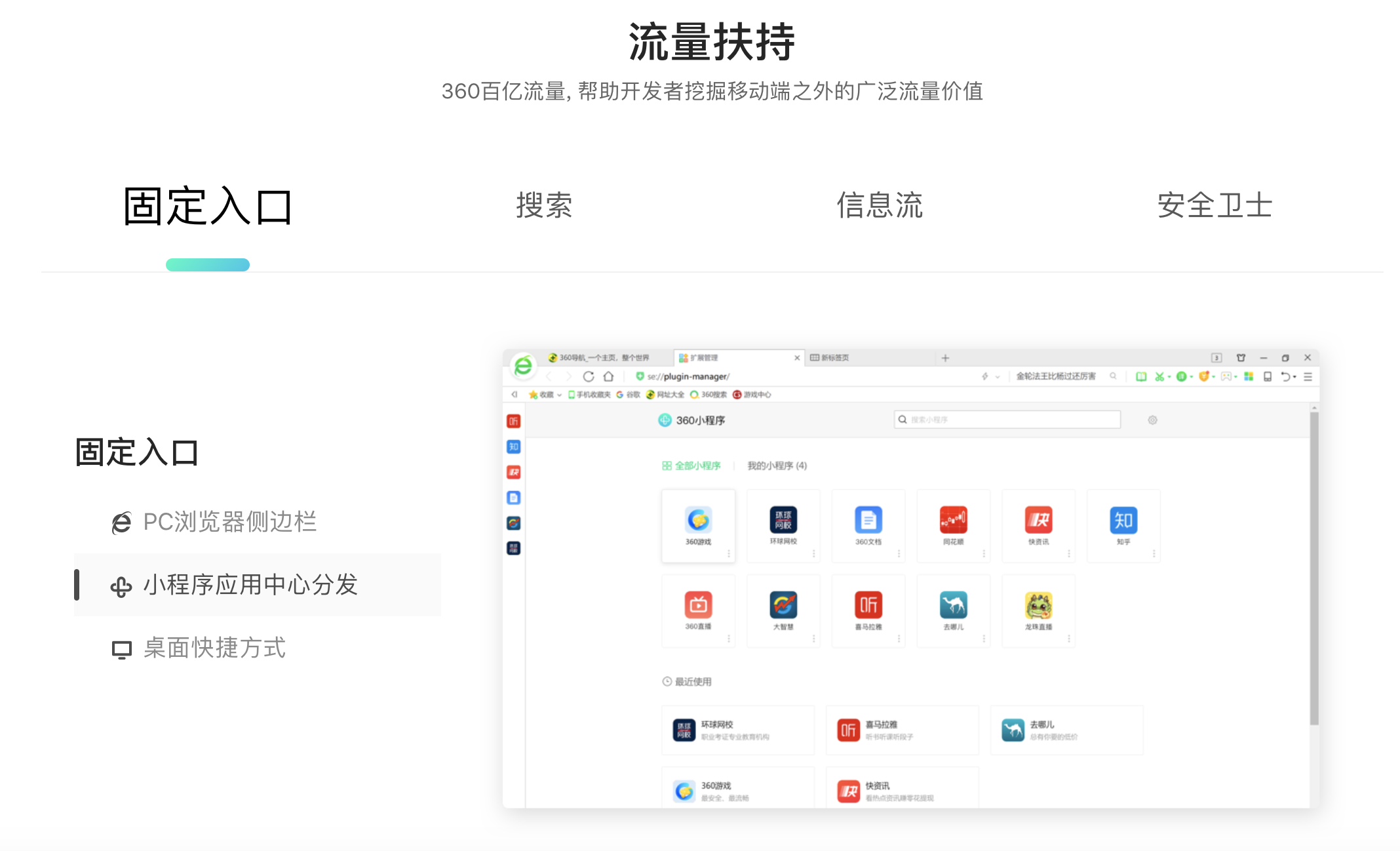
Task: Open 喜马拉雅 in recently used list
Action: (903, 730)
